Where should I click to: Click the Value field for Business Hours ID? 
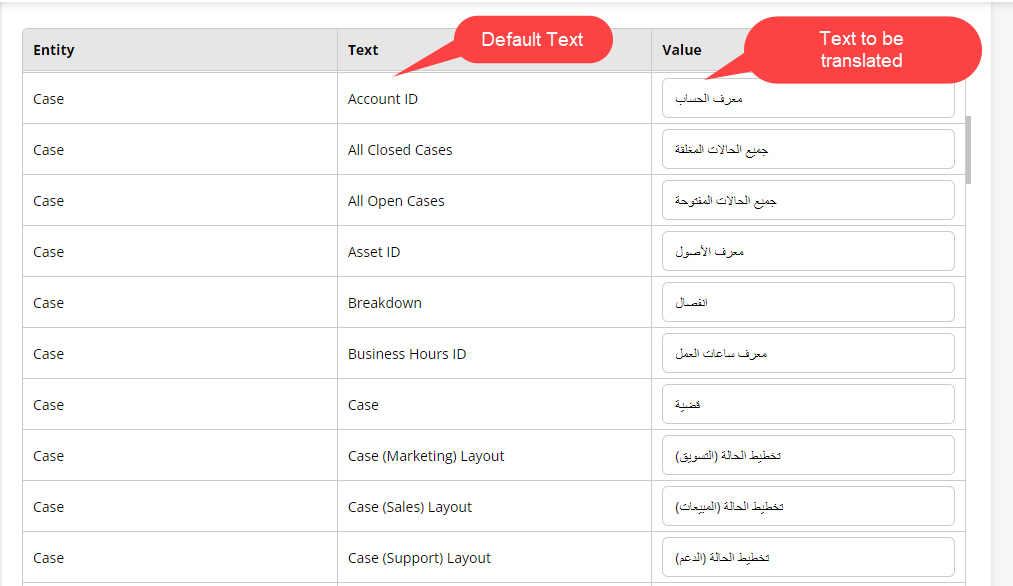click(x=808, y=354)
